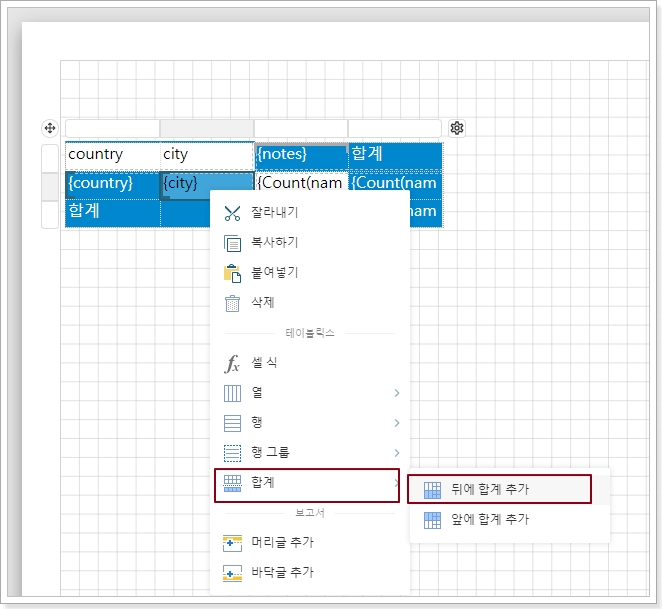Open the 합계 menu item
Viewport: 662px width, 609px height.
click(307, 483)
